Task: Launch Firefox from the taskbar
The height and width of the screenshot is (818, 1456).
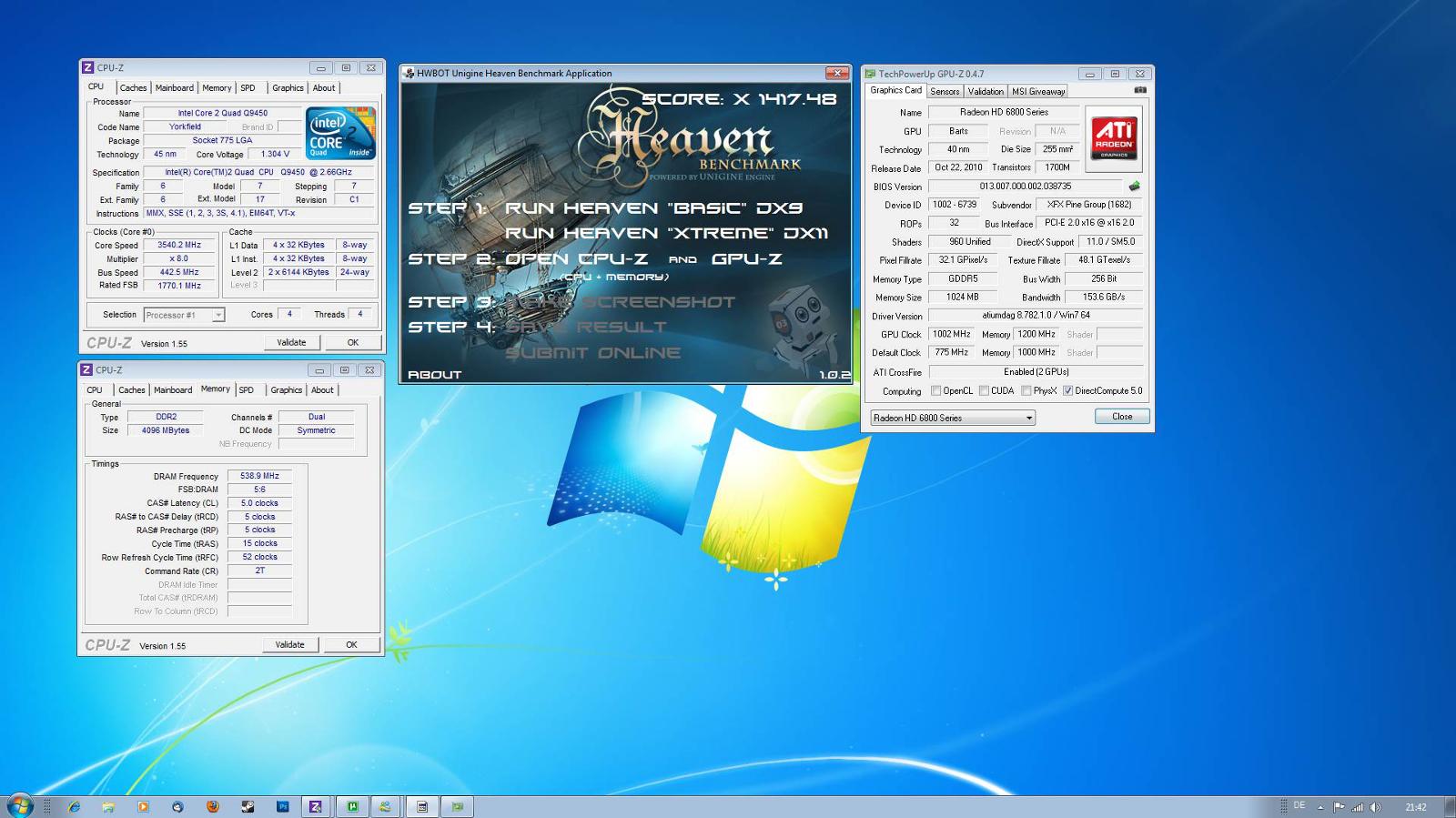Action: point(213,806)
